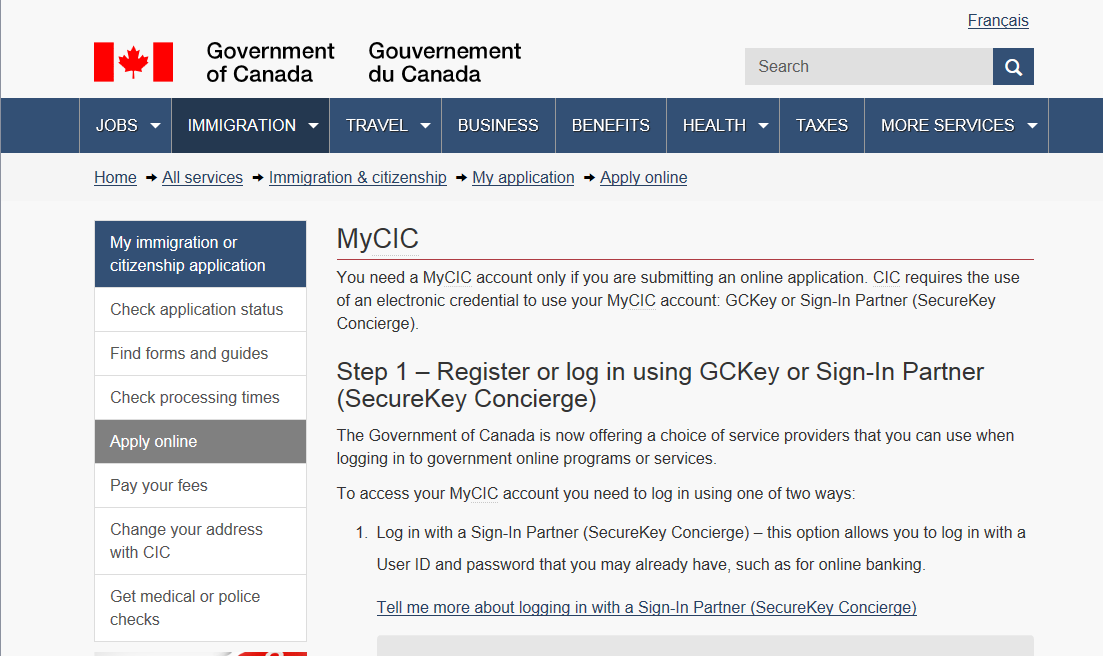This screenshot has width=1103, height=656.
Task: Open the Immigration menu
Action: (250, 125)
